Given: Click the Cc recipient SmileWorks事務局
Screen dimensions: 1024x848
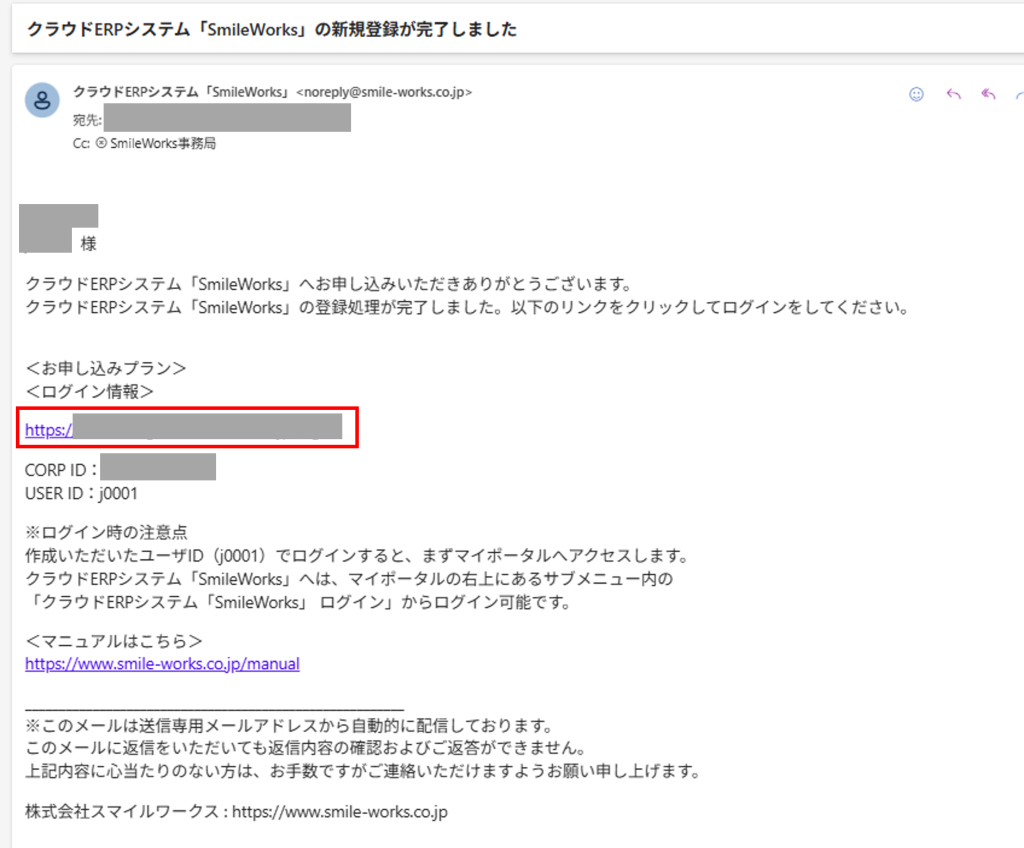Looking at the screenshot, I should 163,143.
